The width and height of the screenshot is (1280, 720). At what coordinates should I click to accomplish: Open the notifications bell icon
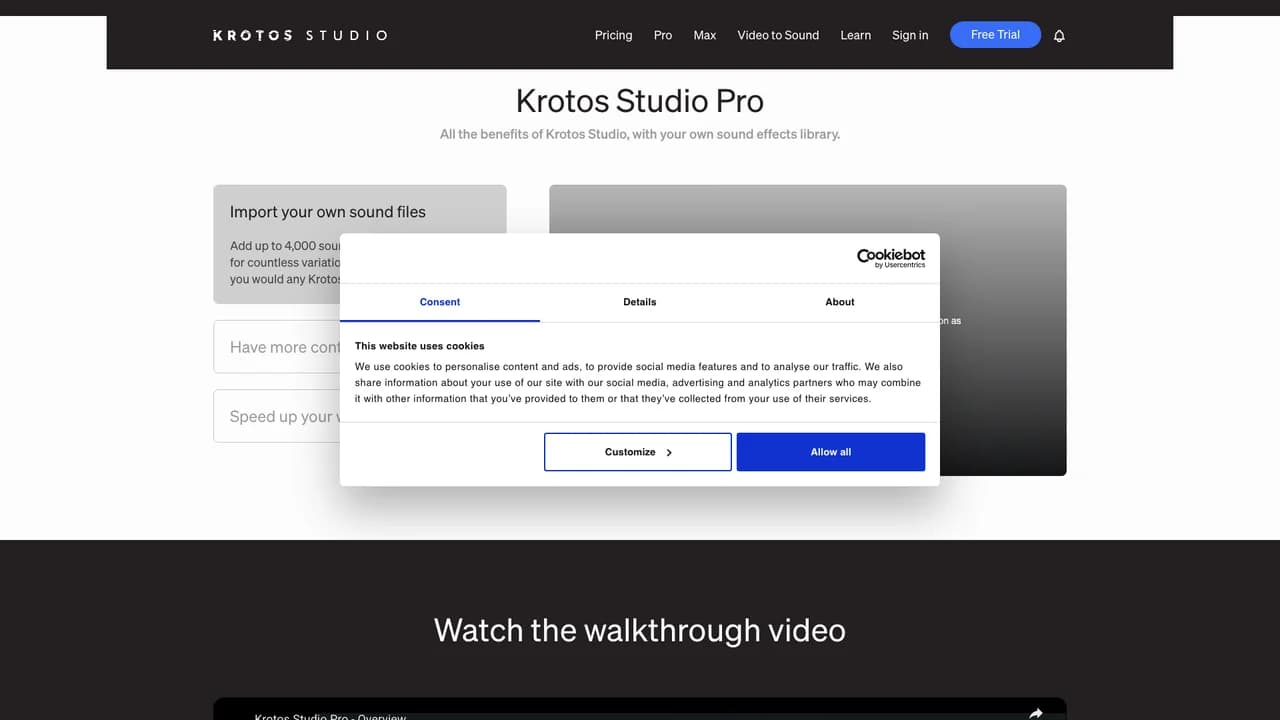click(1059, 35)
